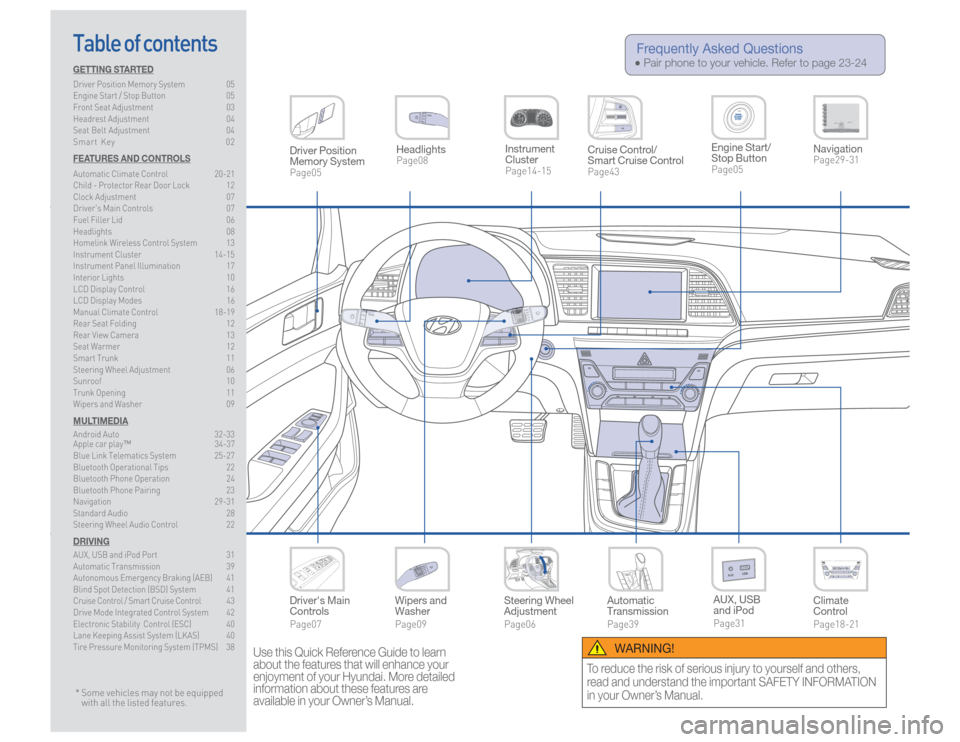Select 'Driver Position Memory System' contents entry
Screen dimensions: 960x742
(154, 84)
